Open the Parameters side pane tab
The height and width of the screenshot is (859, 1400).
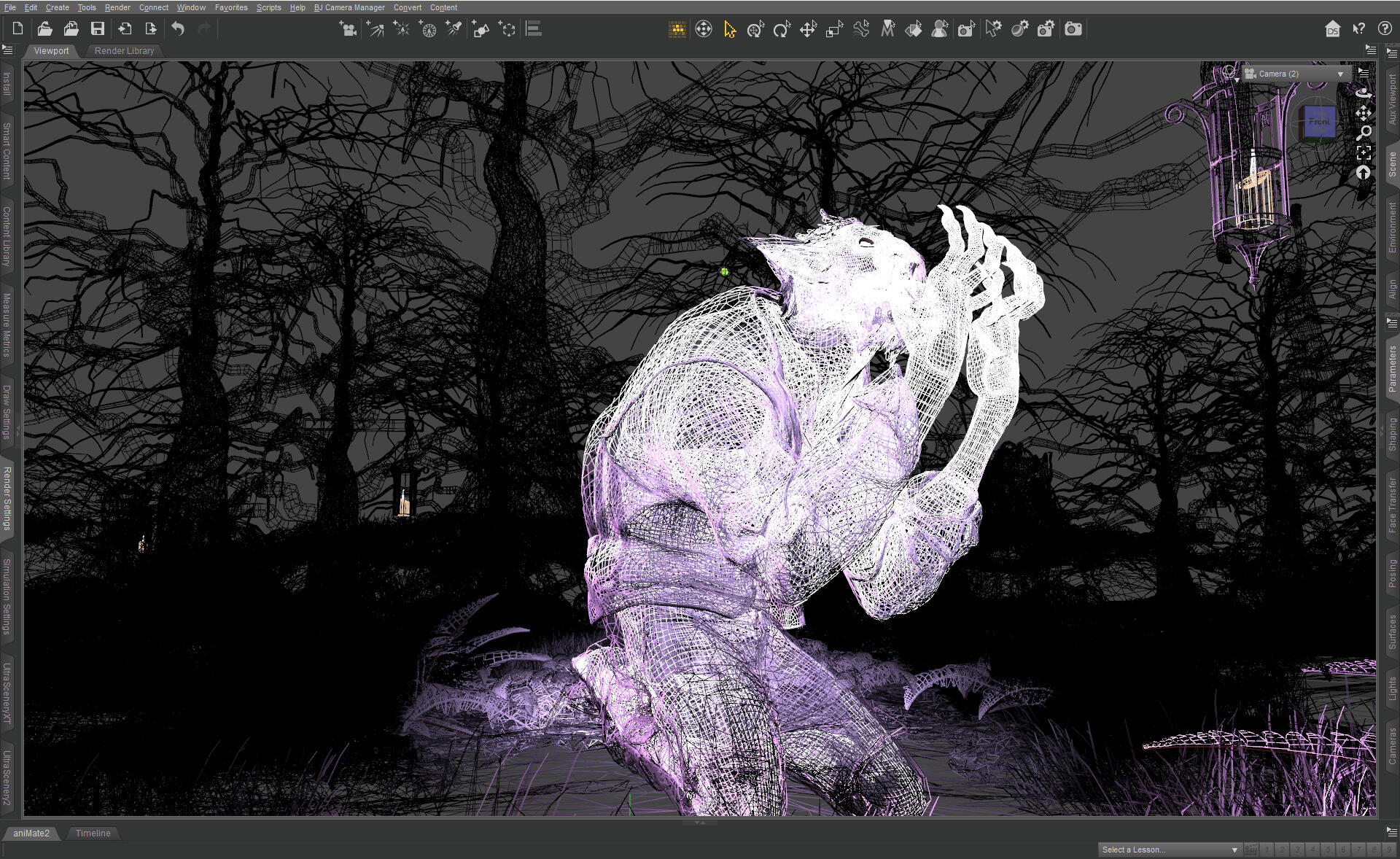pos(1392,369)
